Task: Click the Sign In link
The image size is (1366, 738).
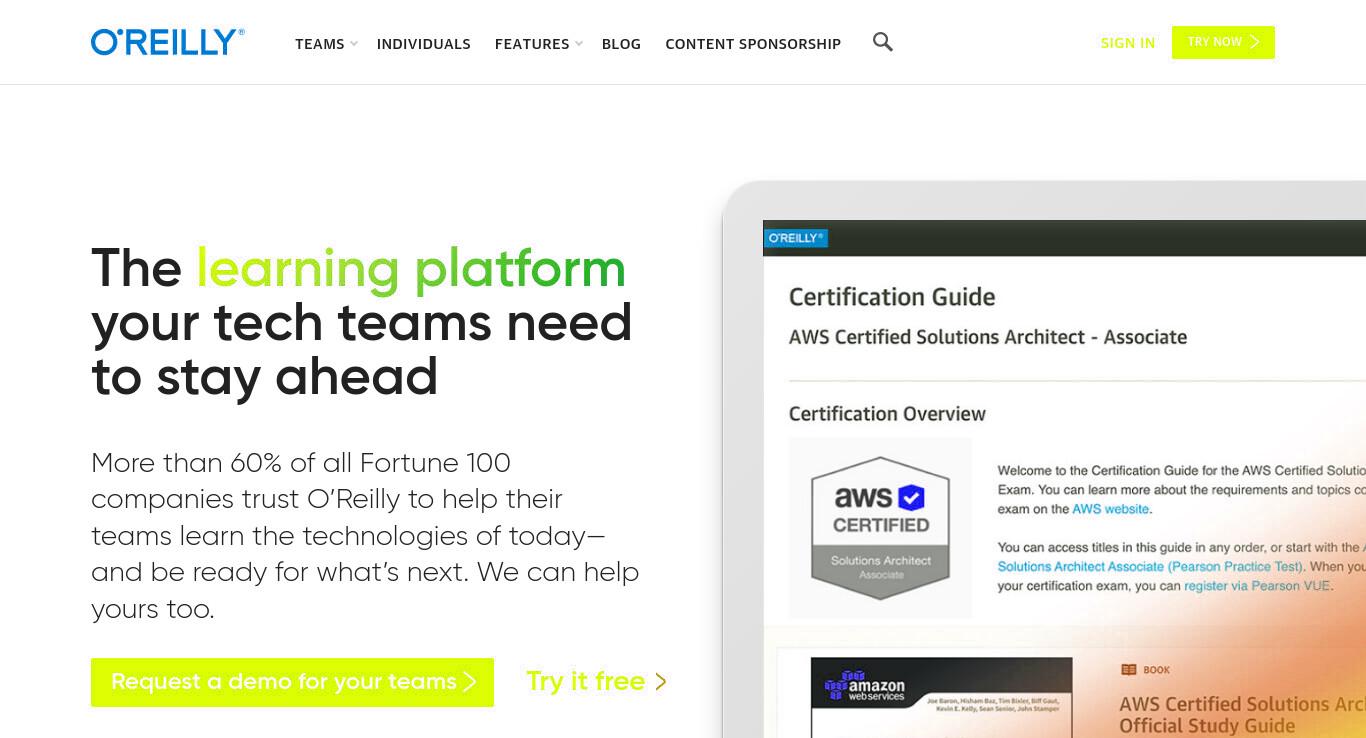Action: coord(1128,43)
